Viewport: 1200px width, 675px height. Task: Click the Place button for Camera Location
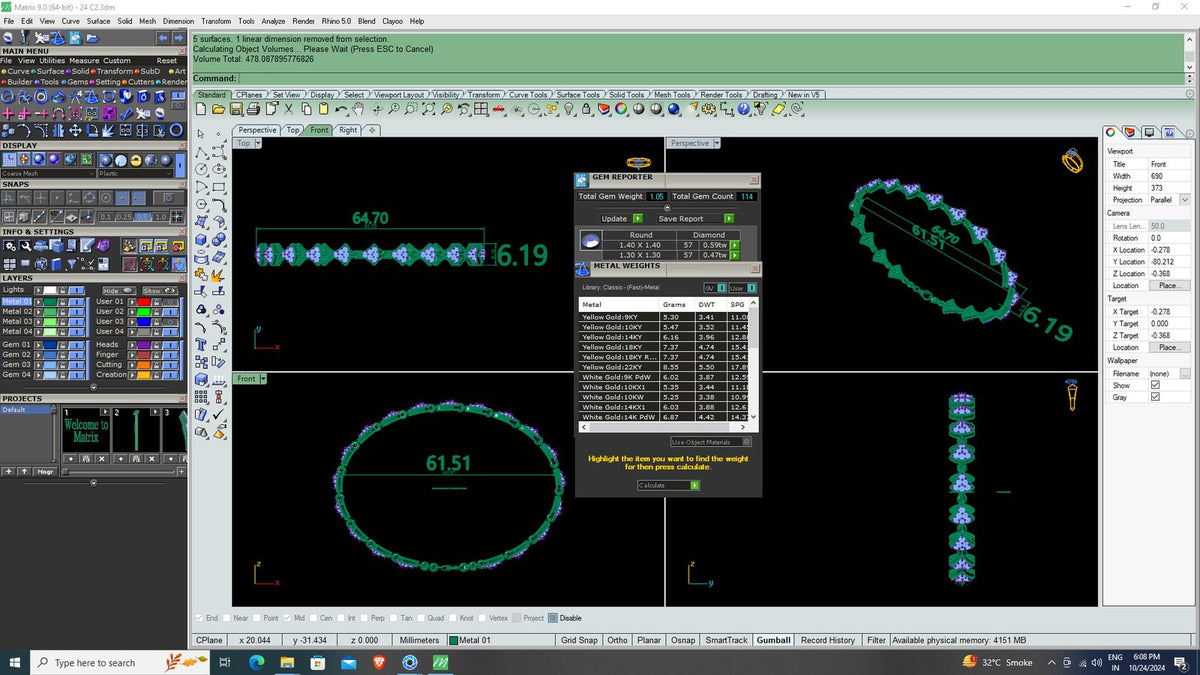pyautogui.click(x=1168, y=285)
